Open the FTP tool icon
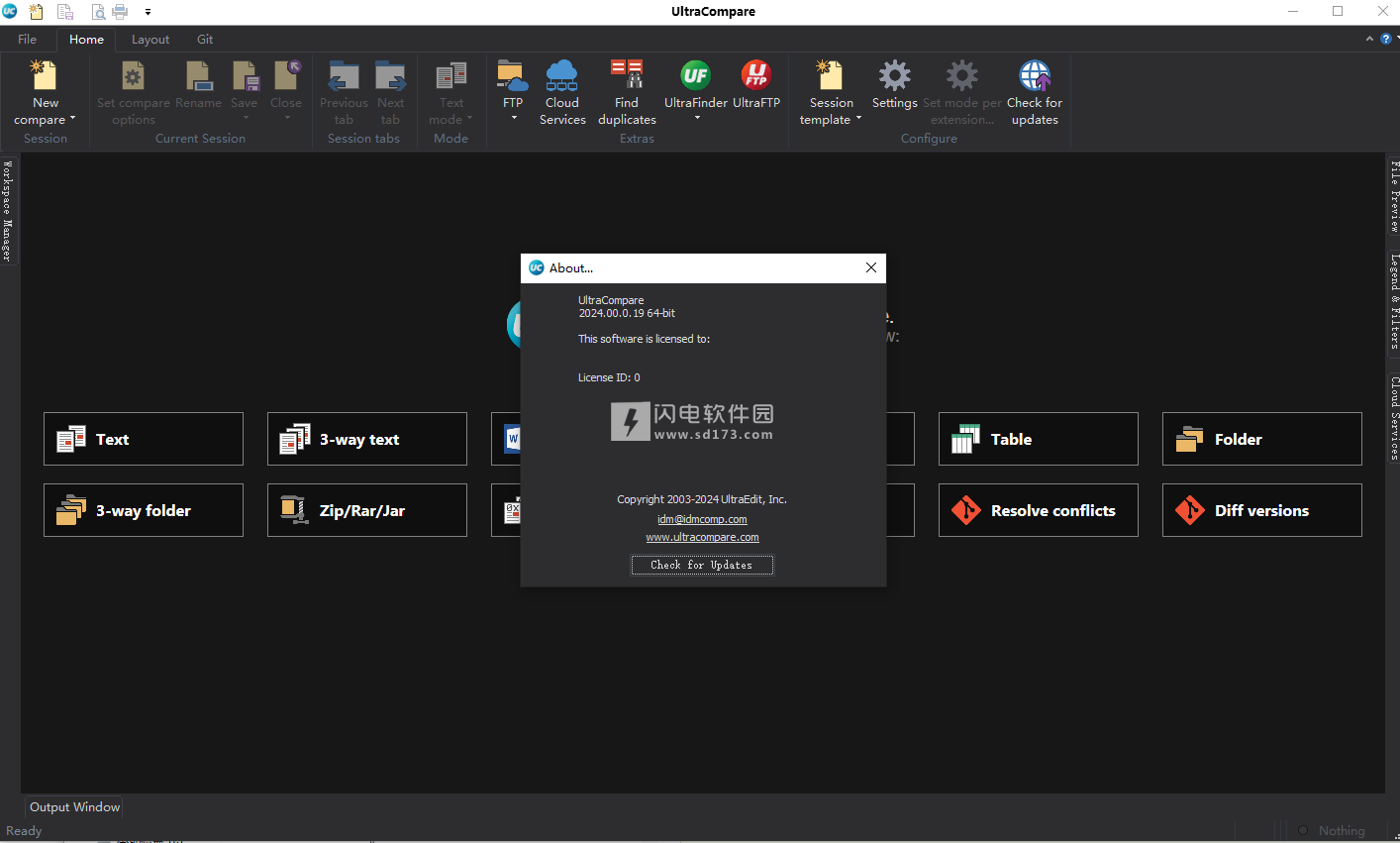The image size is (1400, 843). pos(513,75)
